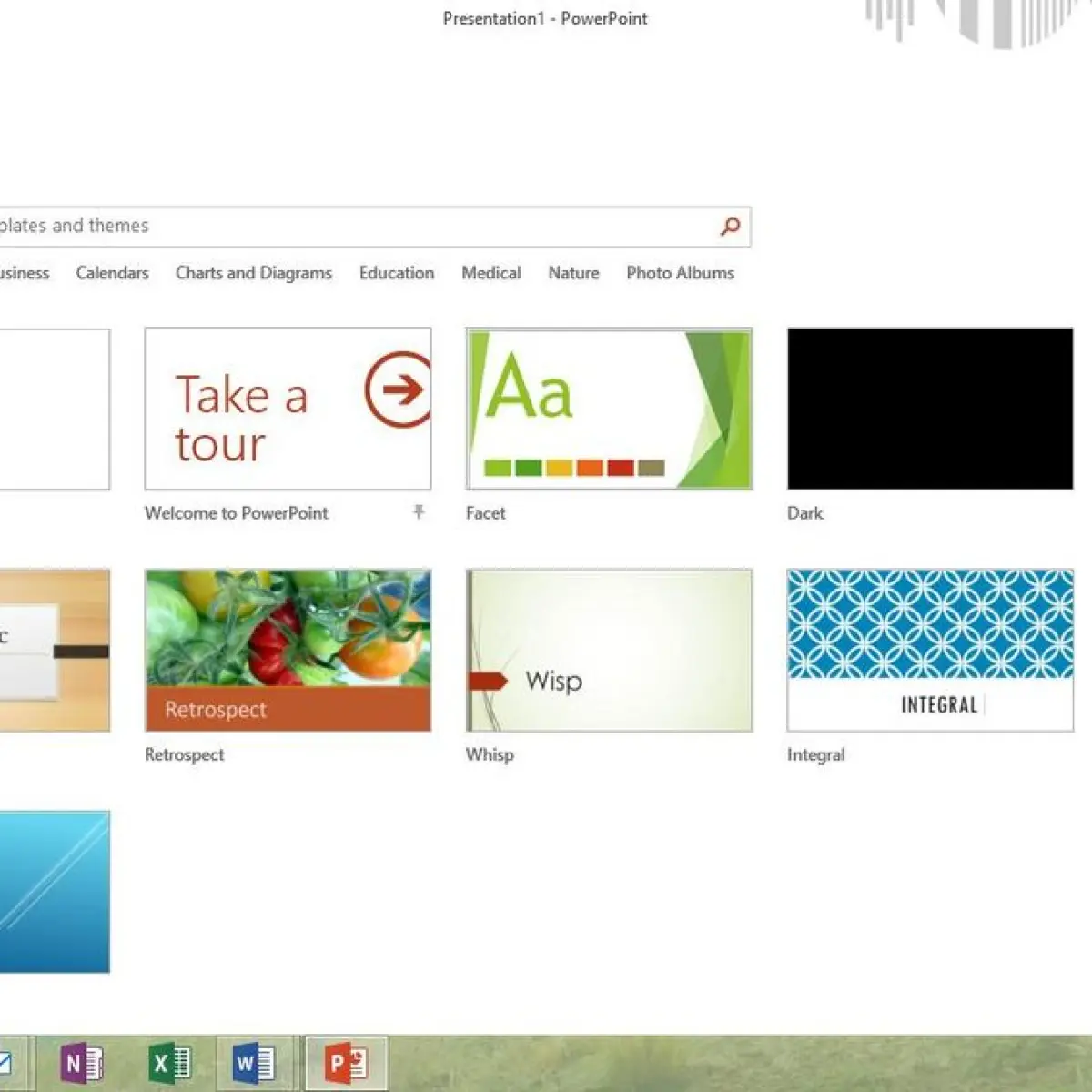1092x1092 pixels.
Task: Browse Nature template category
Action: pos(573,273)
